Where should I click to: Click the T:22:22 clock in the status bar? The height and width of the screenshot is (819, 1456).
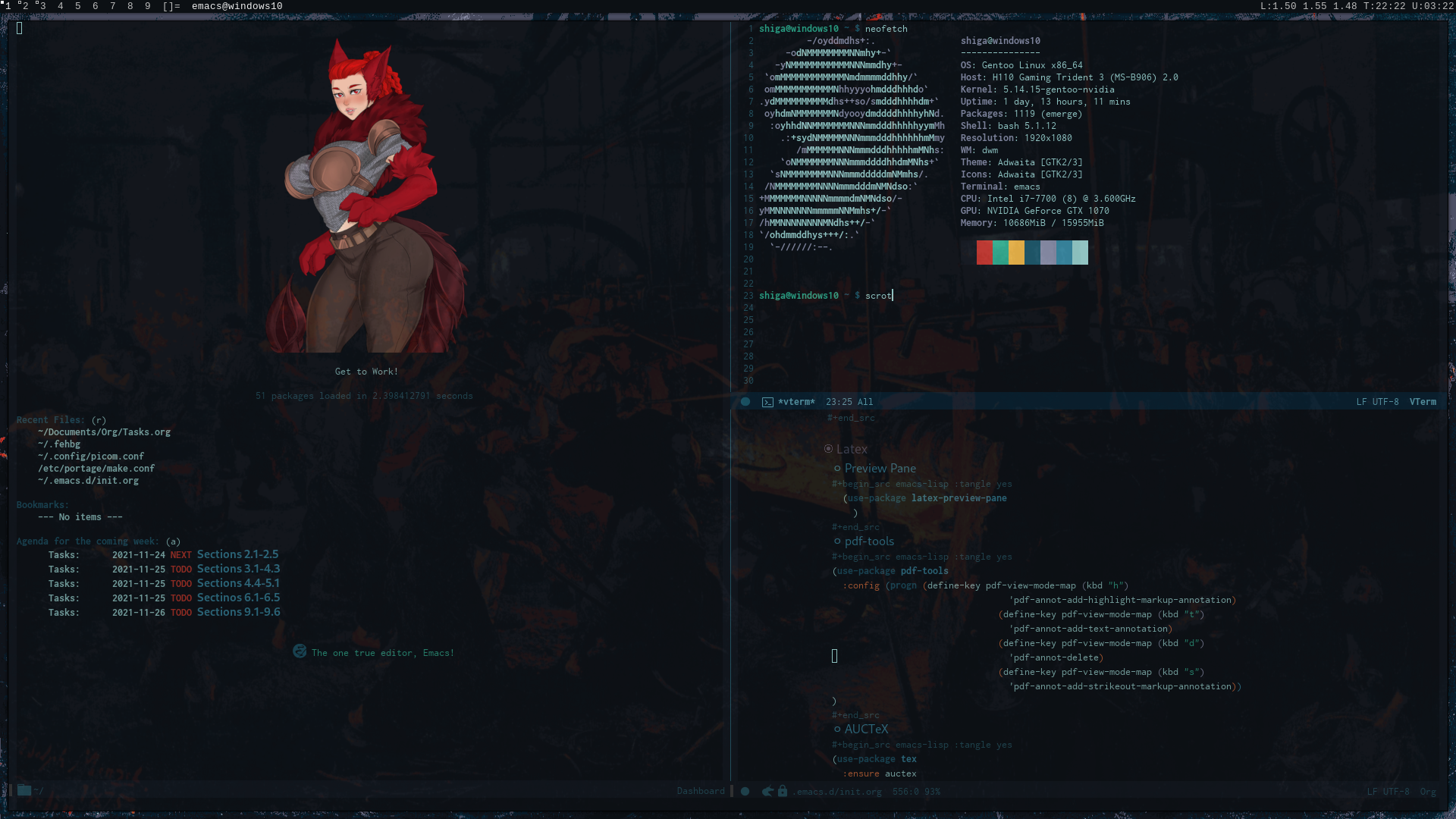(x=1384, y=6)
